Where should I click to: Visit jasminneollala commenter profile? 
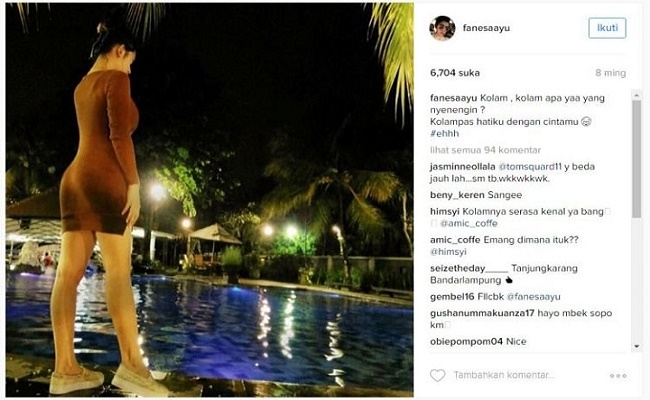(x=463, y=167)
